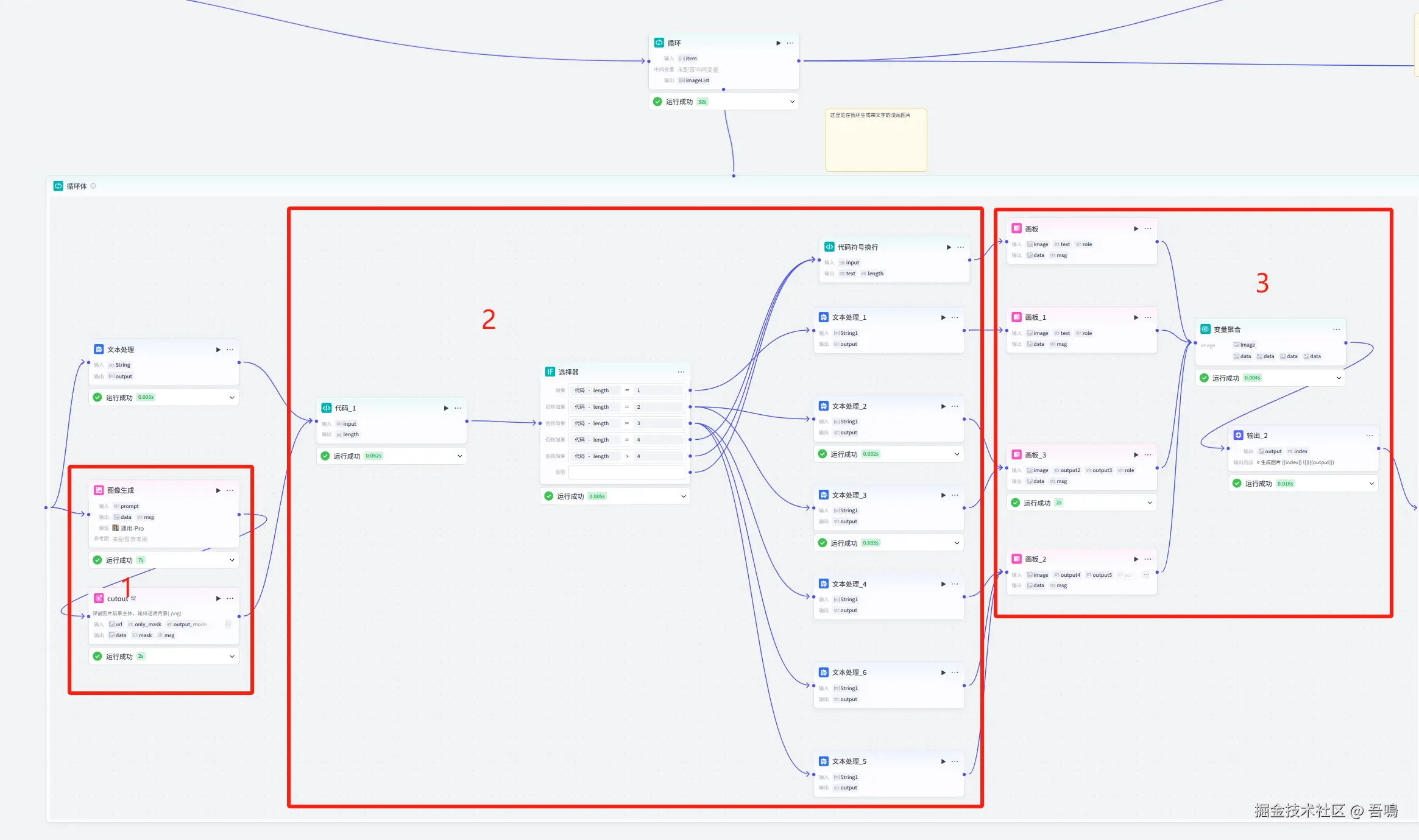Viewport: 1419px width, 840px height.
Task: Open more options on 循环 node
Action: coord(790,43)
